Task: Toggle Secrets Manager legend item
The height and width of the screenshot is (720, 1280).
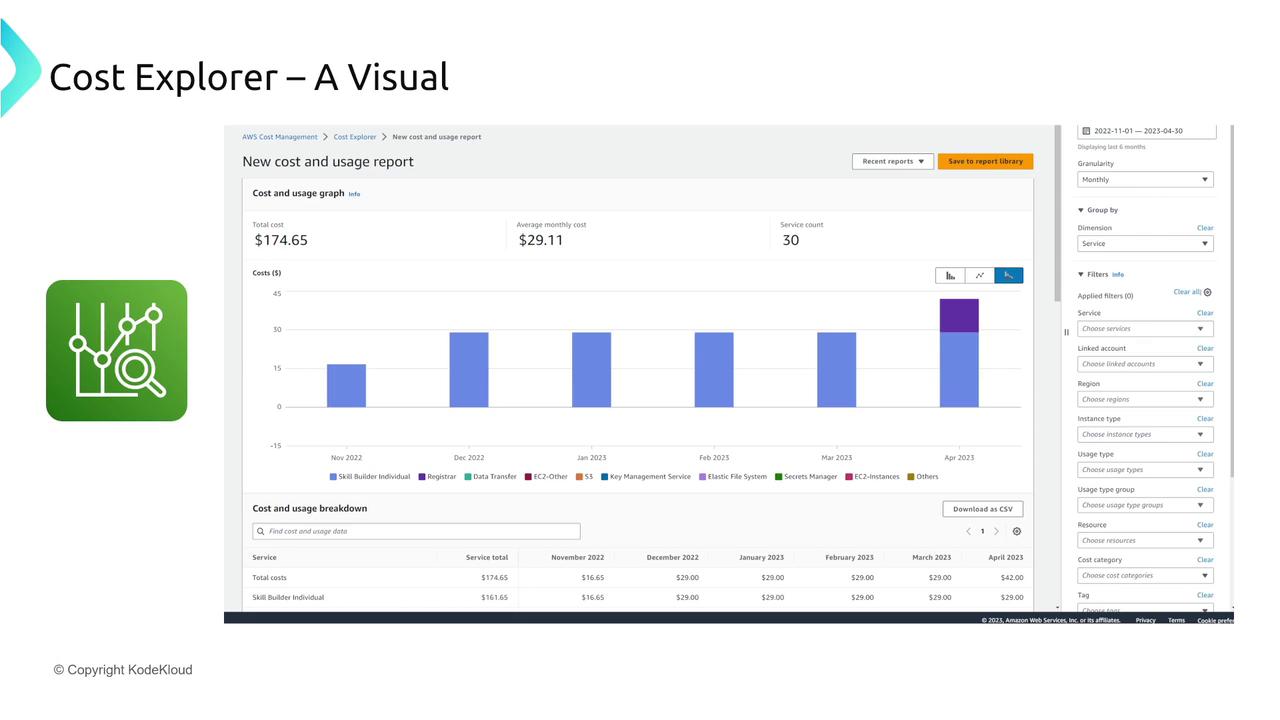Action: [x=806, y=477]
